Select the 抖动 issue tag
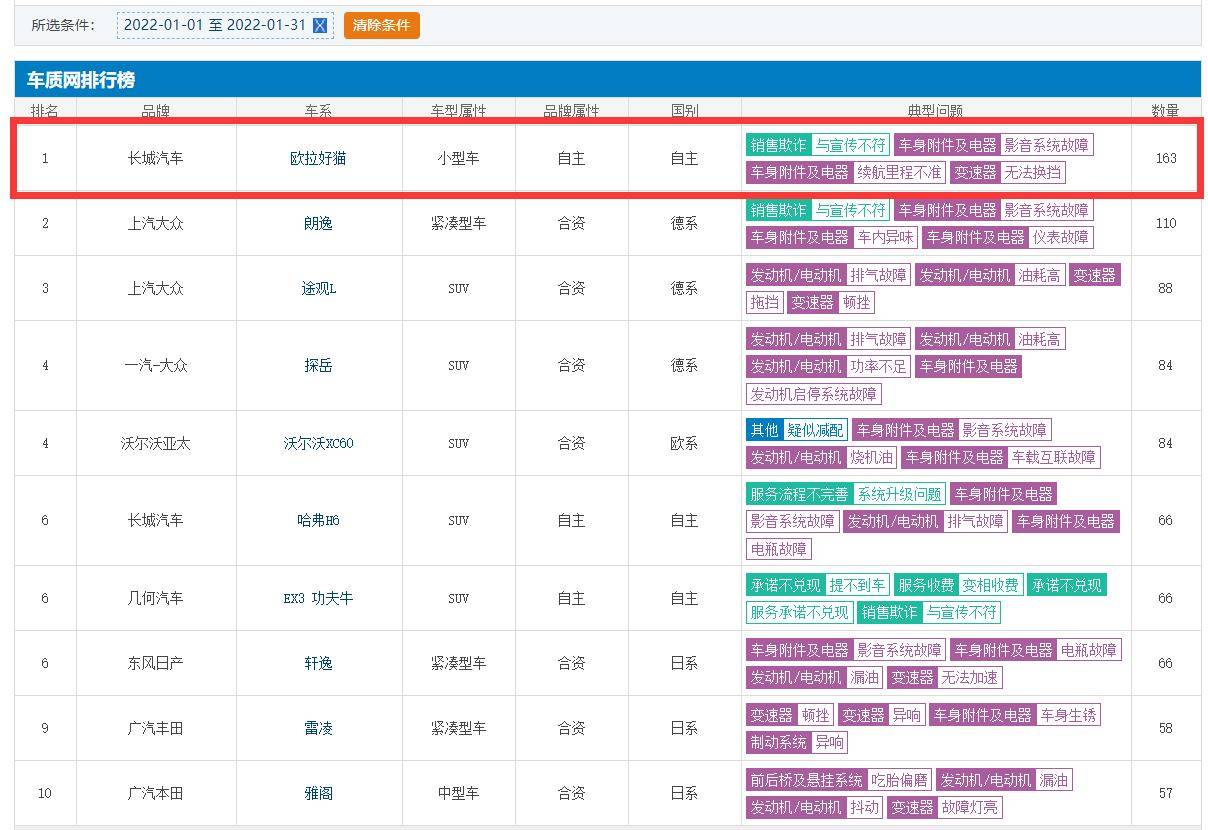The width and height of the screenshot is (1208, 830). 864,807
